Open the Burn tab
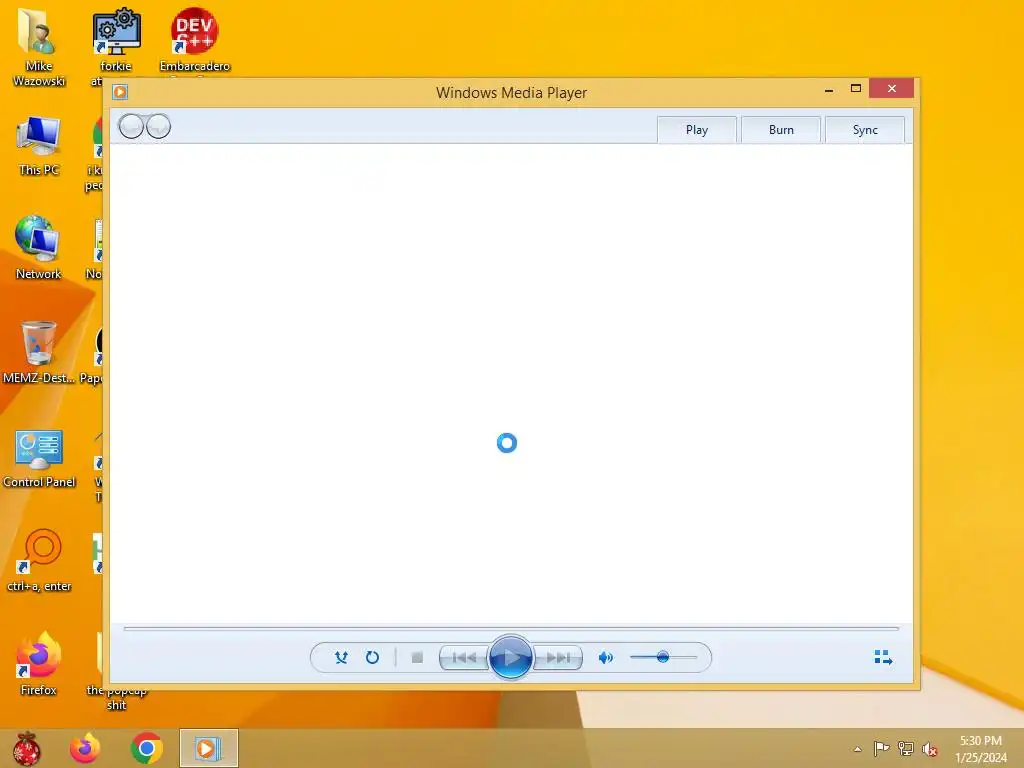Image resolution: width=1024 pixels, height=768 pixels. (x=781, y=129)
